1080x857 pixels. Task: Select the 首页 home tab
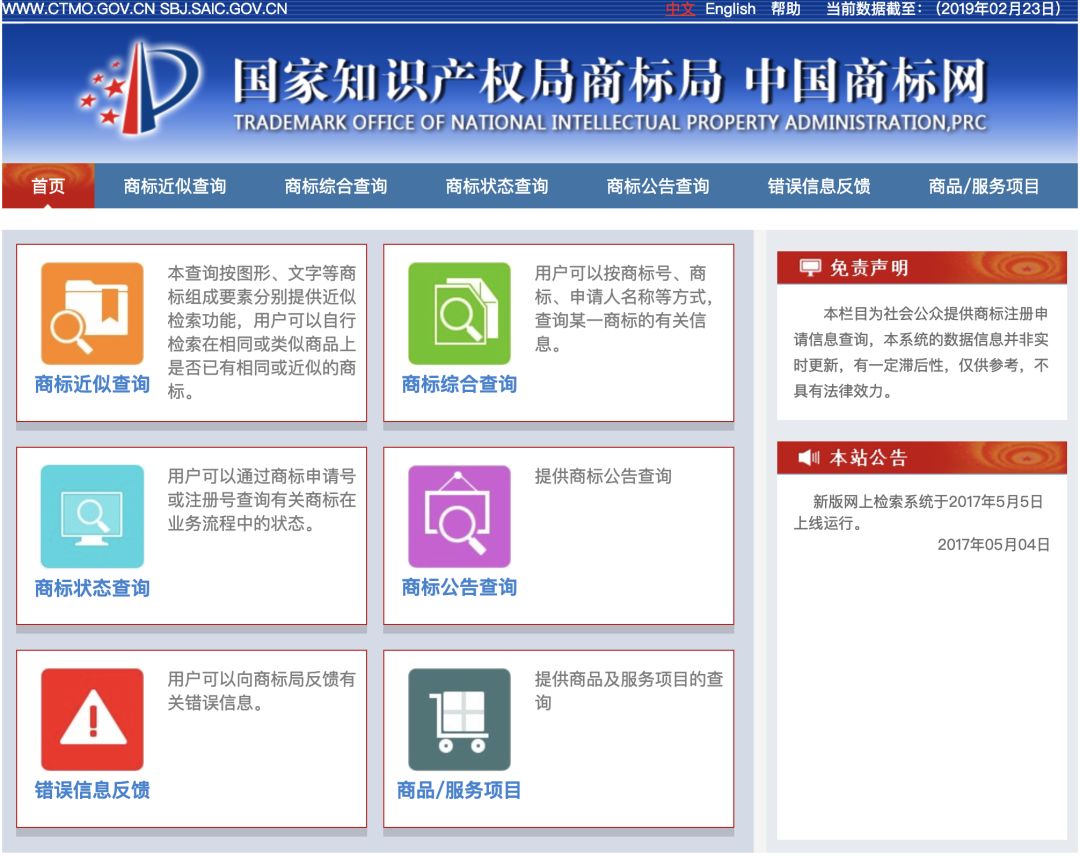pyautogui.click(x=48, y=186)
